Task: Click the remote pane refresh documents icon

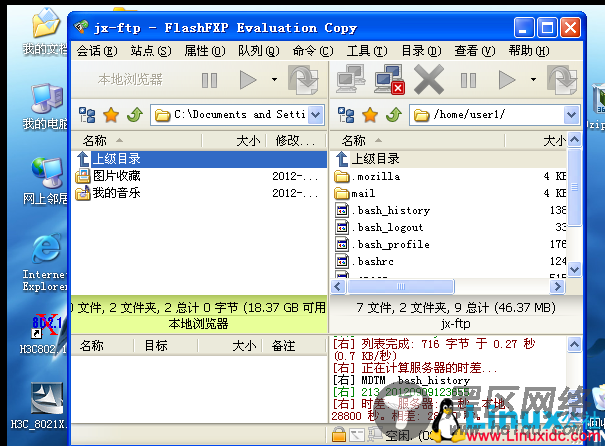Action: (563, 79)
